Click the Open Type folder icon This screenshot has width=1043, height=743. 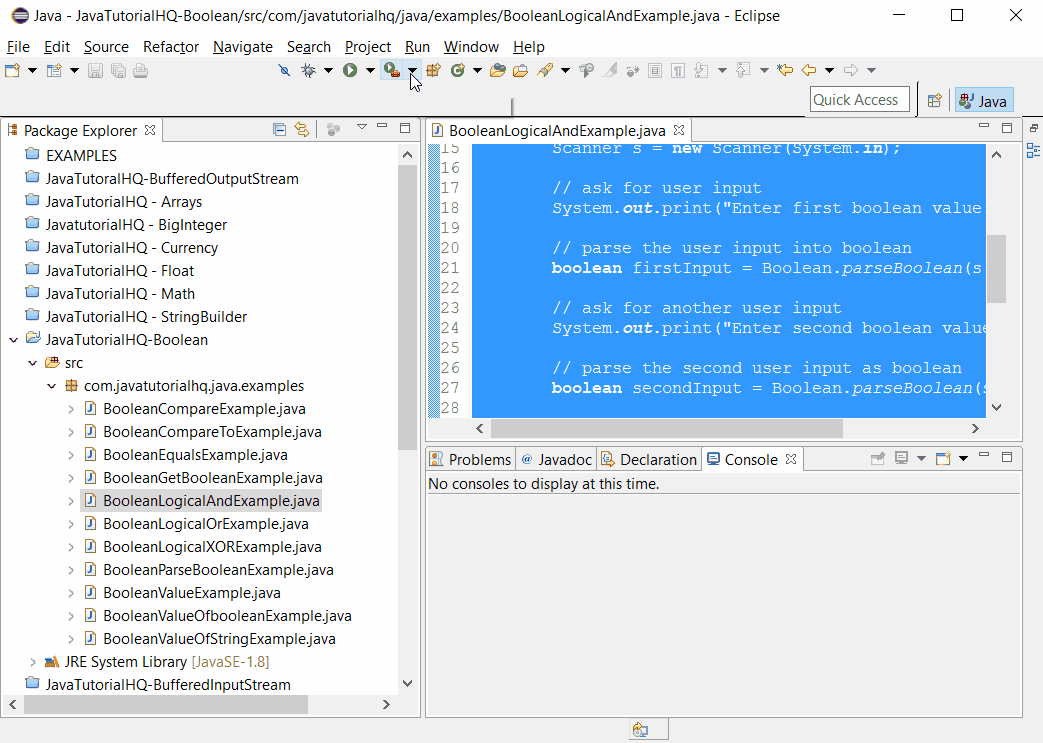pos(498,70)
